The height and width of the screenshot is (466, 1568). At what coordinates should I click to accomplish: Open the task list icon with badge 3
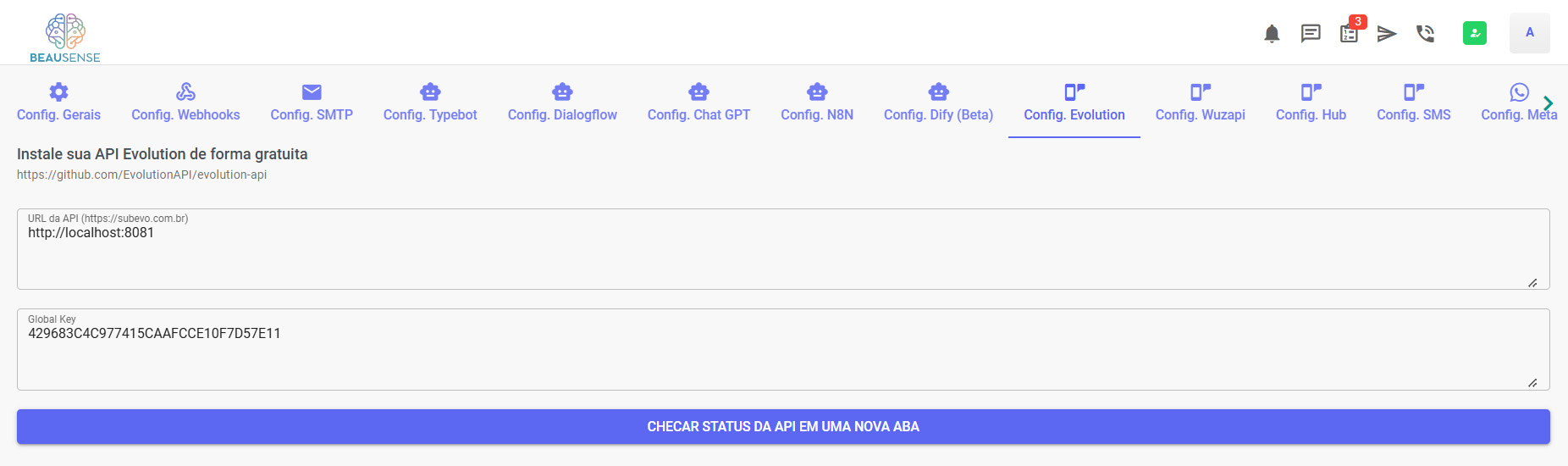click(x=1349, y=34)
